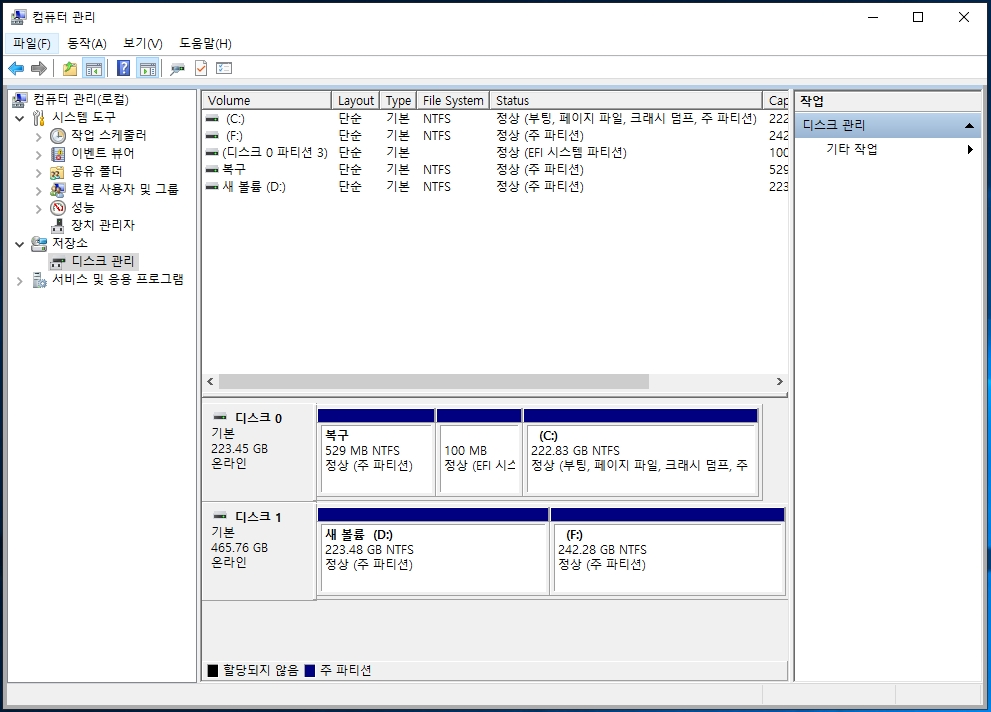The image size is (991, 712).
Task: Click the rightmost list settings toolbar icon
Action: 224,68
